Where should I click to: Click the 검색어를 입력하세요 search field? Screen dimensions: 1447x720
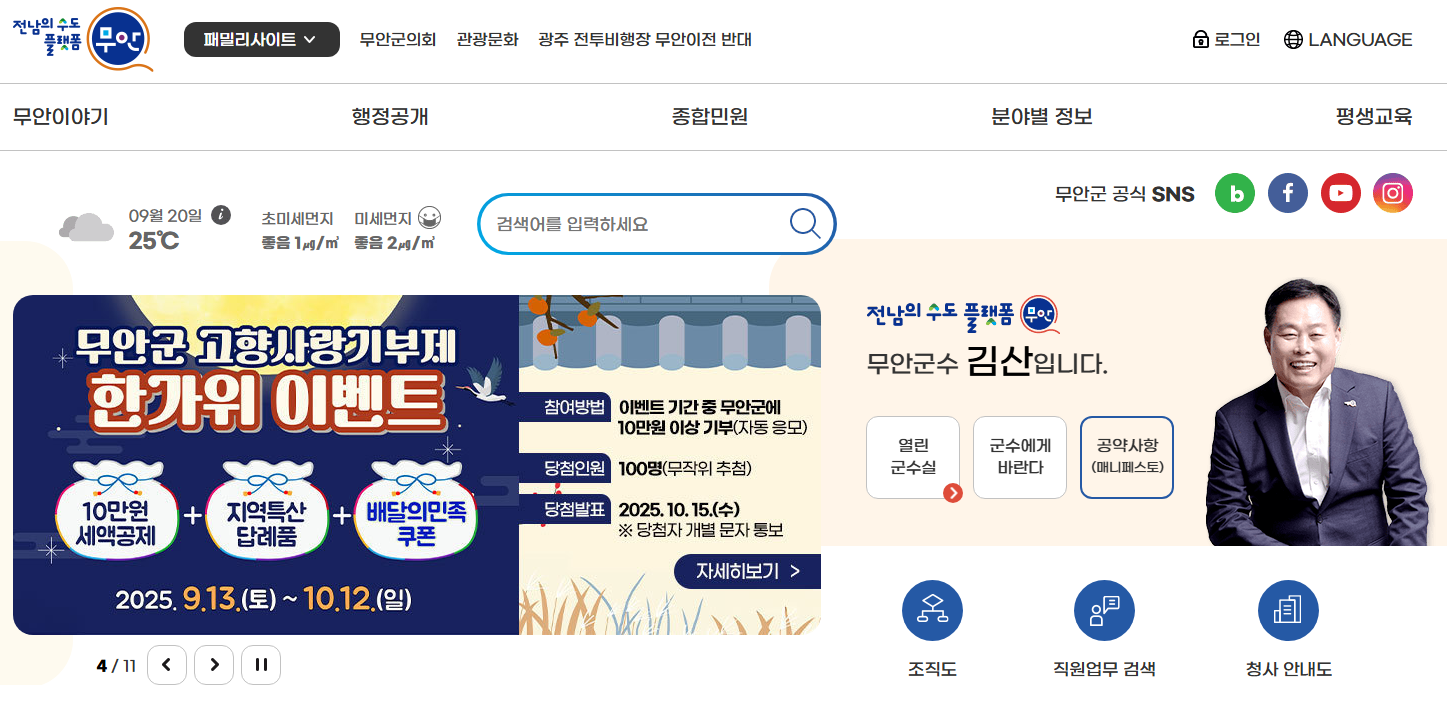coord(640,224)
